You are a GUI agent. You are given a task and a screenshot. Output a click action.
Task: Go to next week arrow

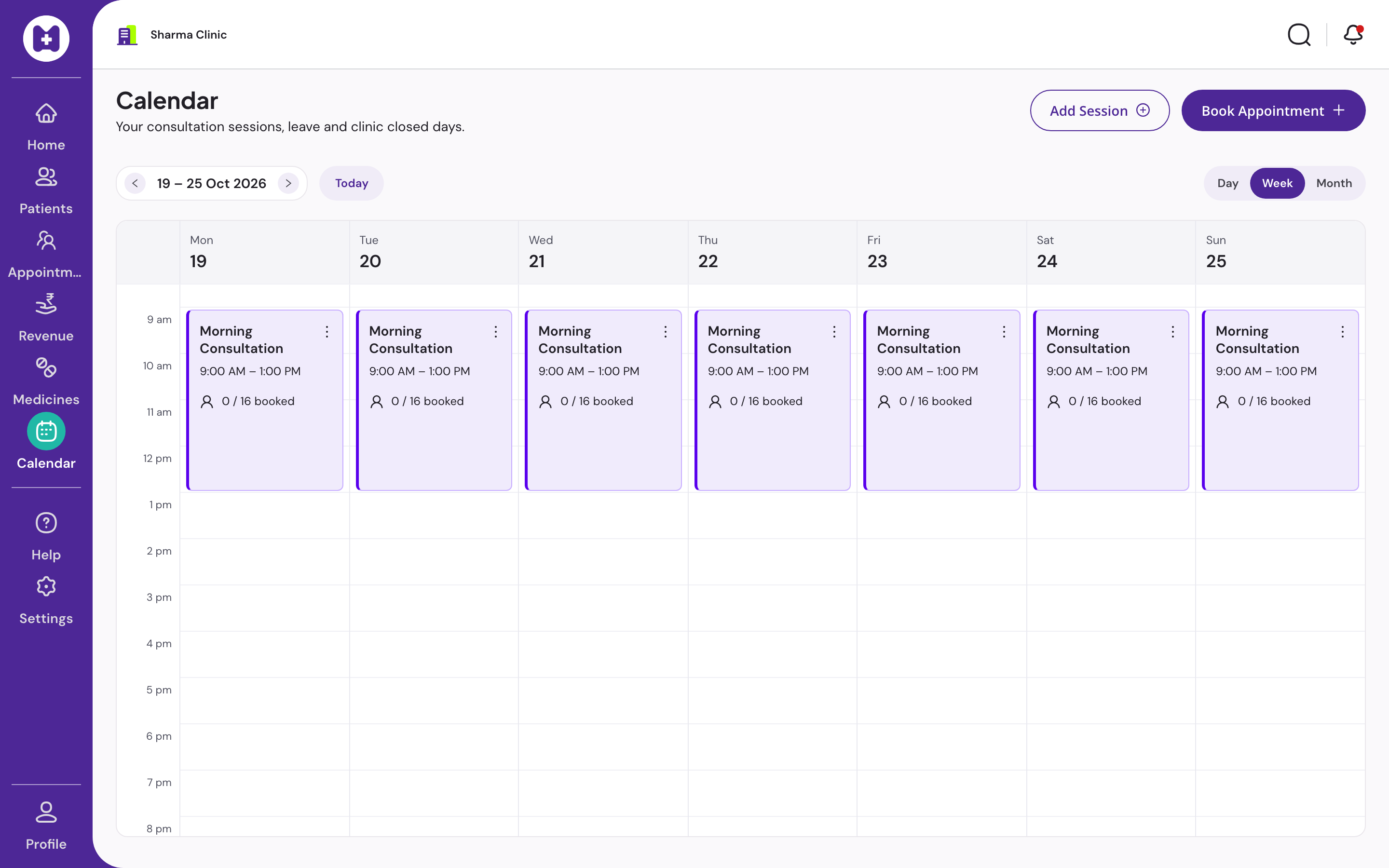click(x=288, y=183)
